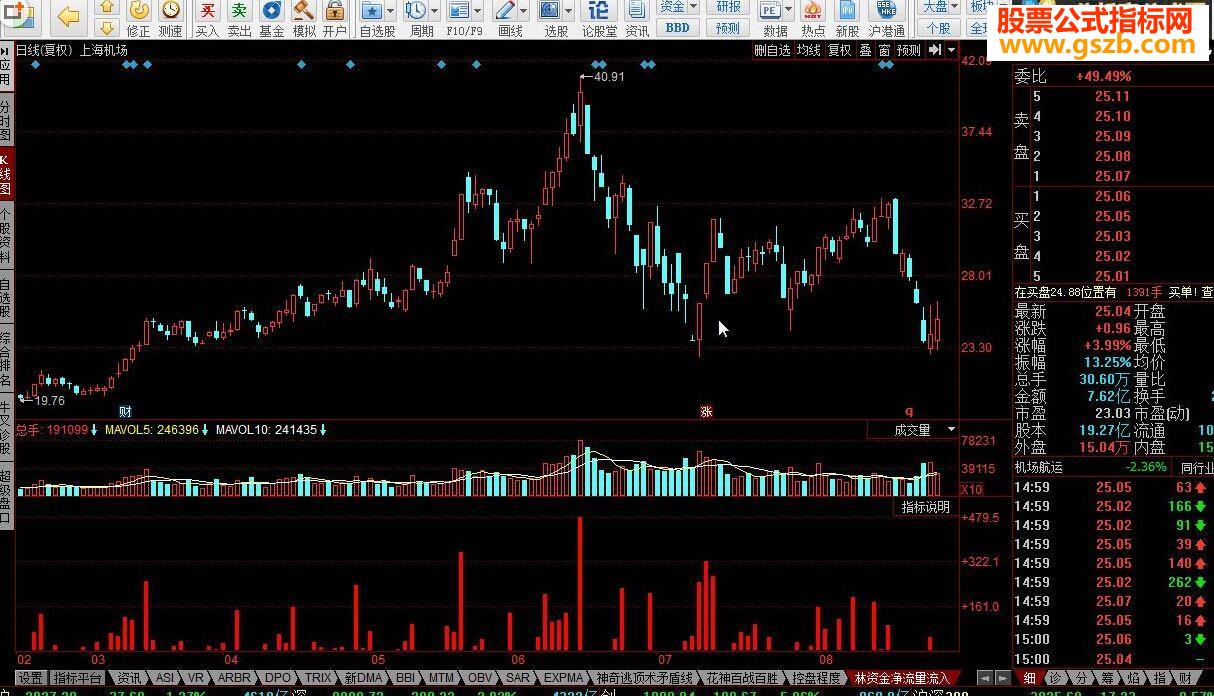The image size is (1214, 696).
Task: Click the up arrow toolbar icon
Action: tap(108, 7)
